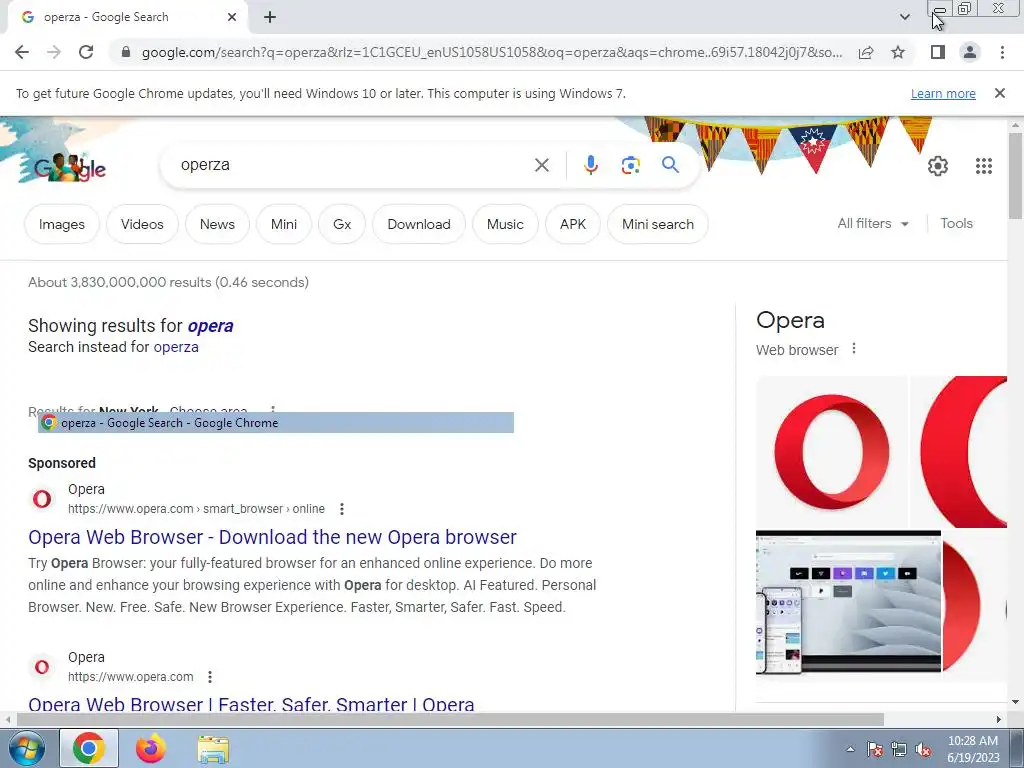Select the Gx filter chip

pos(342,224)
